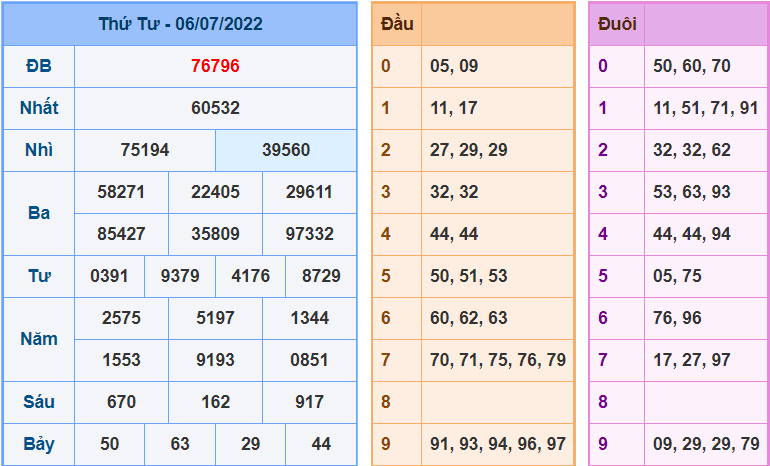Select the Sáu prize number 917
The image size is (770, 466).
[309, 402]
